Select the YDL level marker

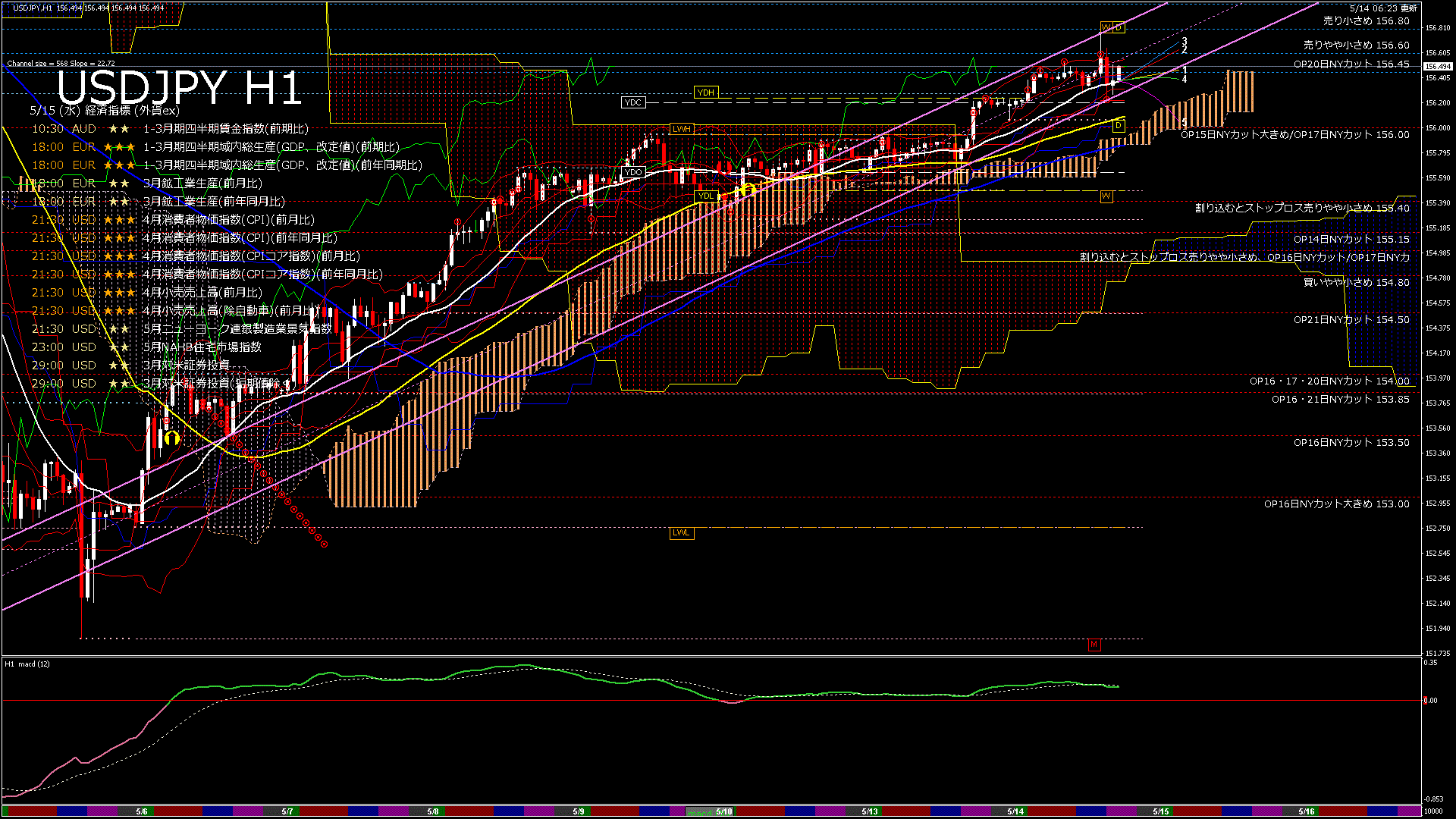click(706, 196)
